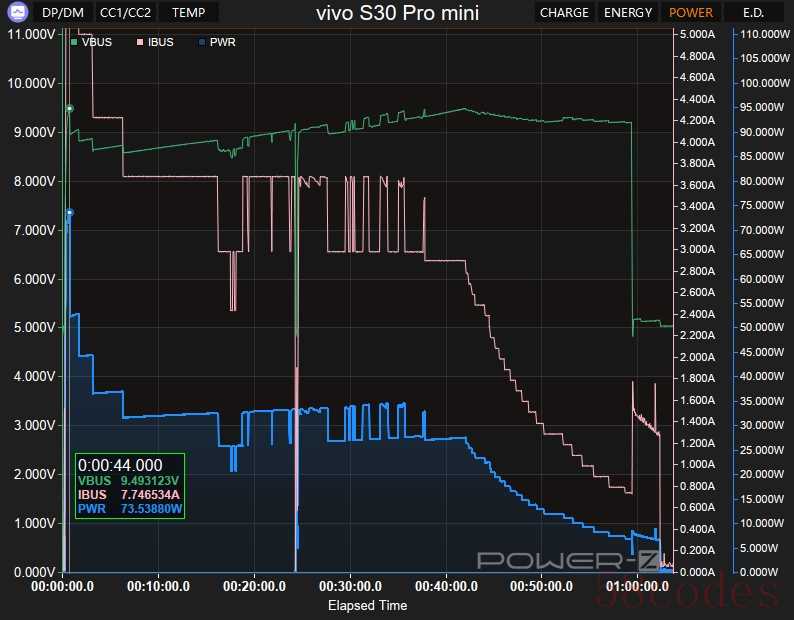Click the PWR 73.53880W readout value
Screen dimensions: 794x620
(151, 509)
